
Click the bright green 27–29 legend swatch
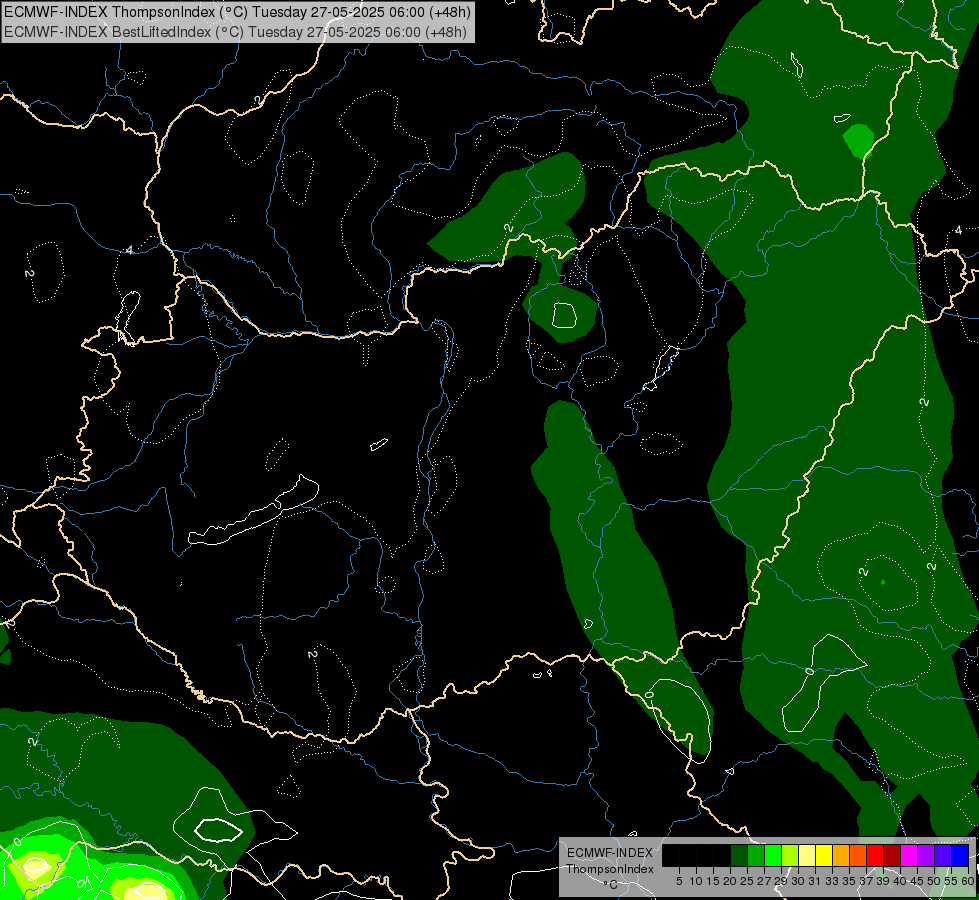773,855
